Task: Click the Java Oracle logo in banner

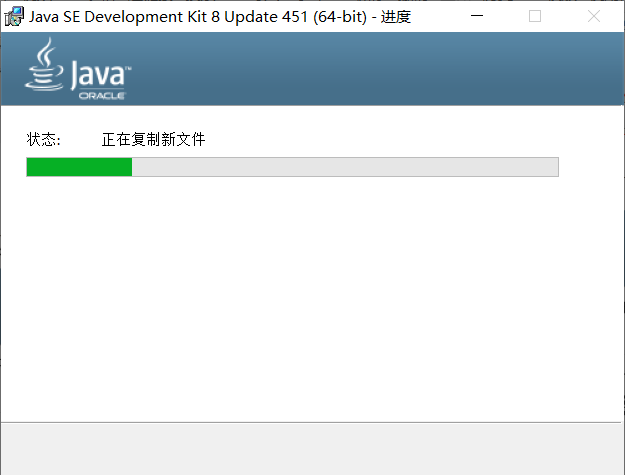Action: click(x=78, y=69)
